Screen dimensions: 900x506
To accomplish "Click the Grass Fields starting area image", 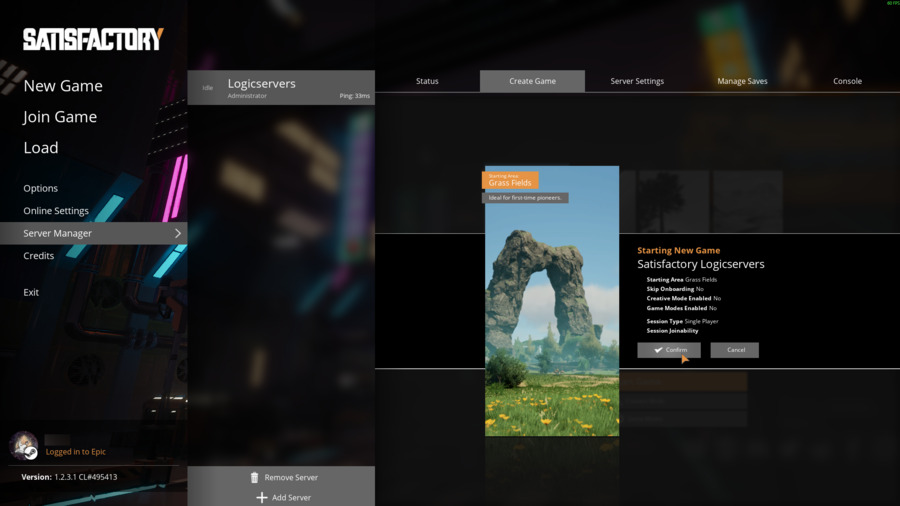I will click(552, 301).
